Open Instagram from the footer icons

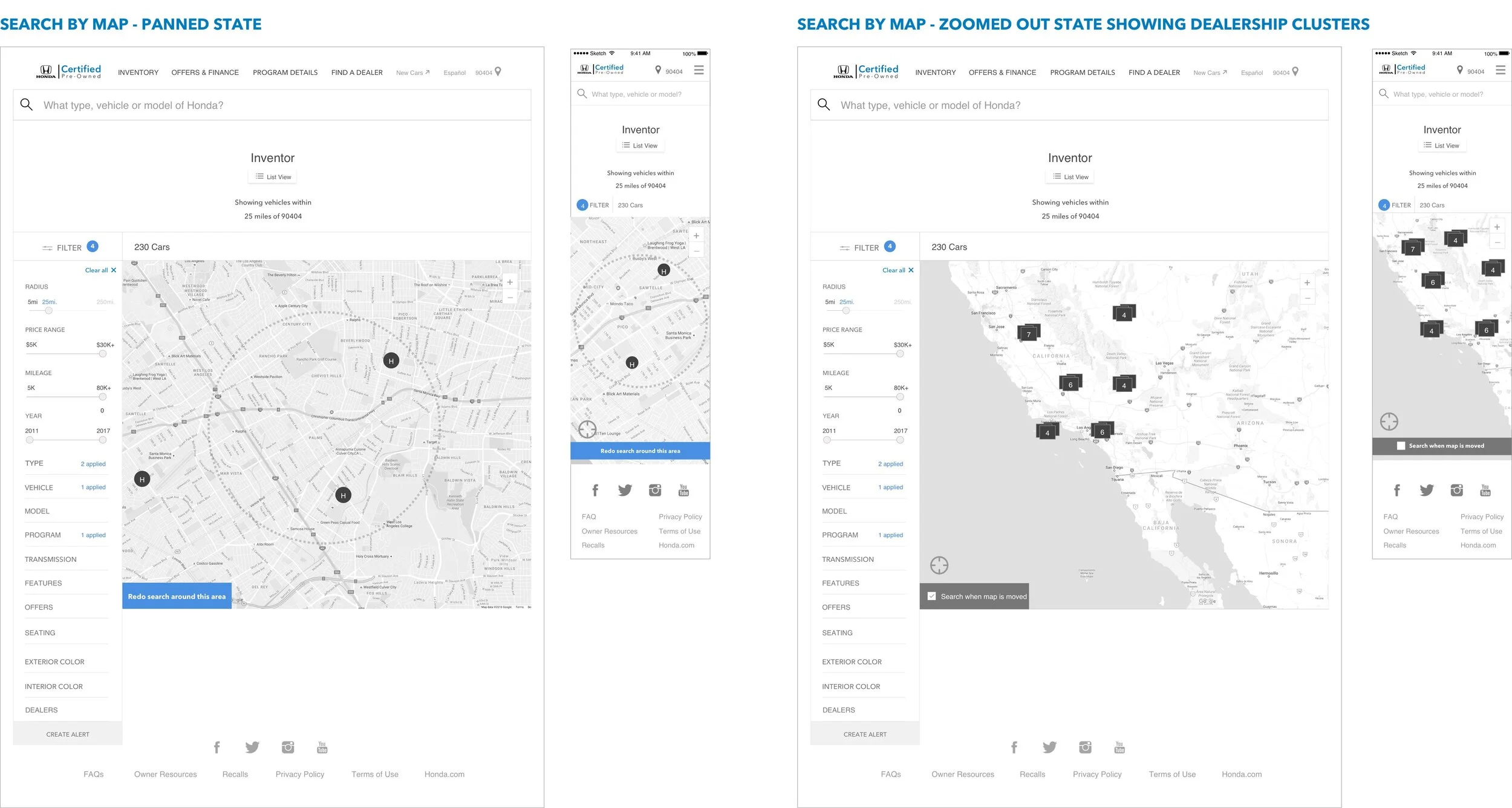coord(287,747)
